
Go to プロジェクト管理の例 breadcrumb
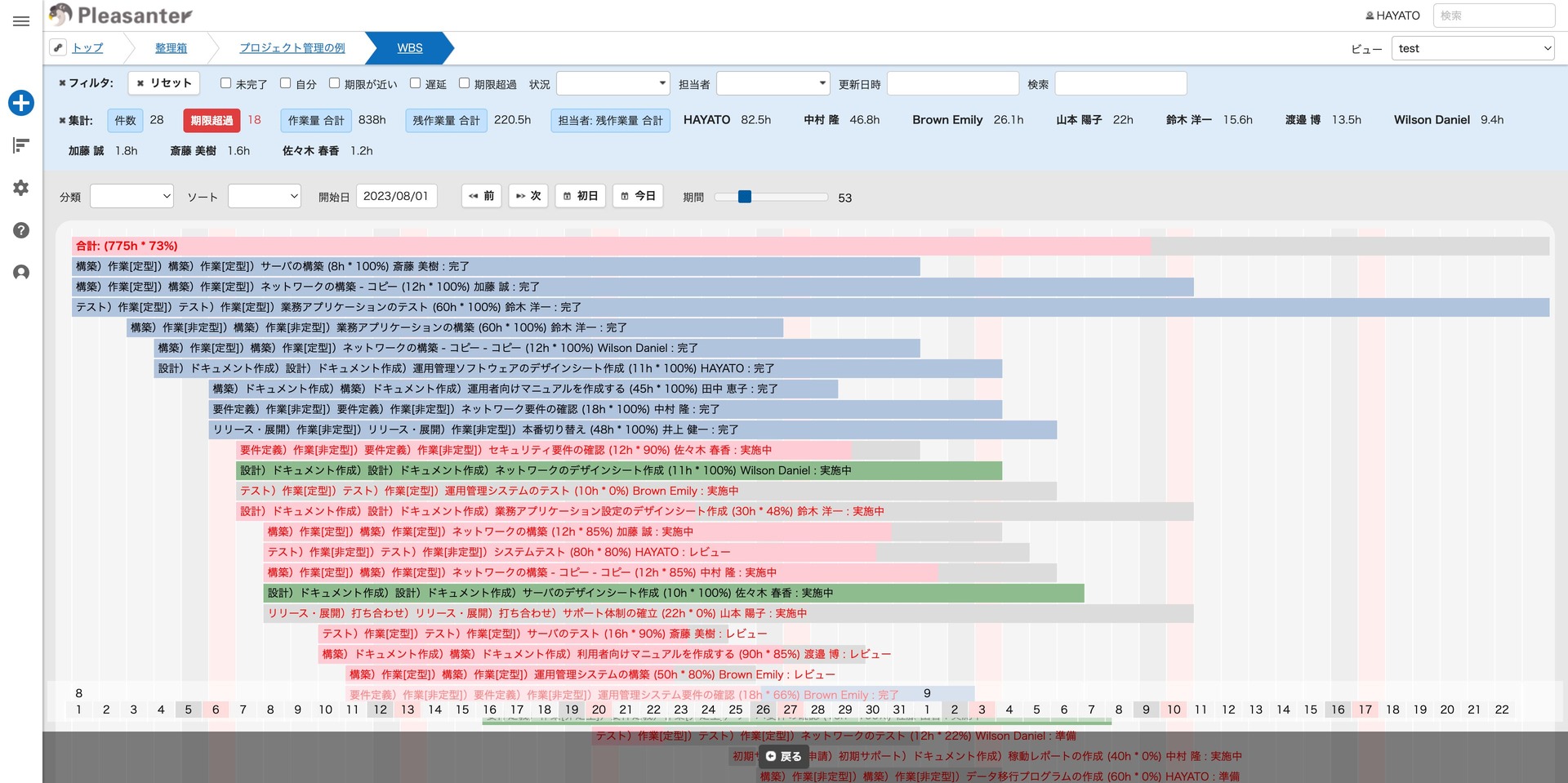tap(292, 48)
